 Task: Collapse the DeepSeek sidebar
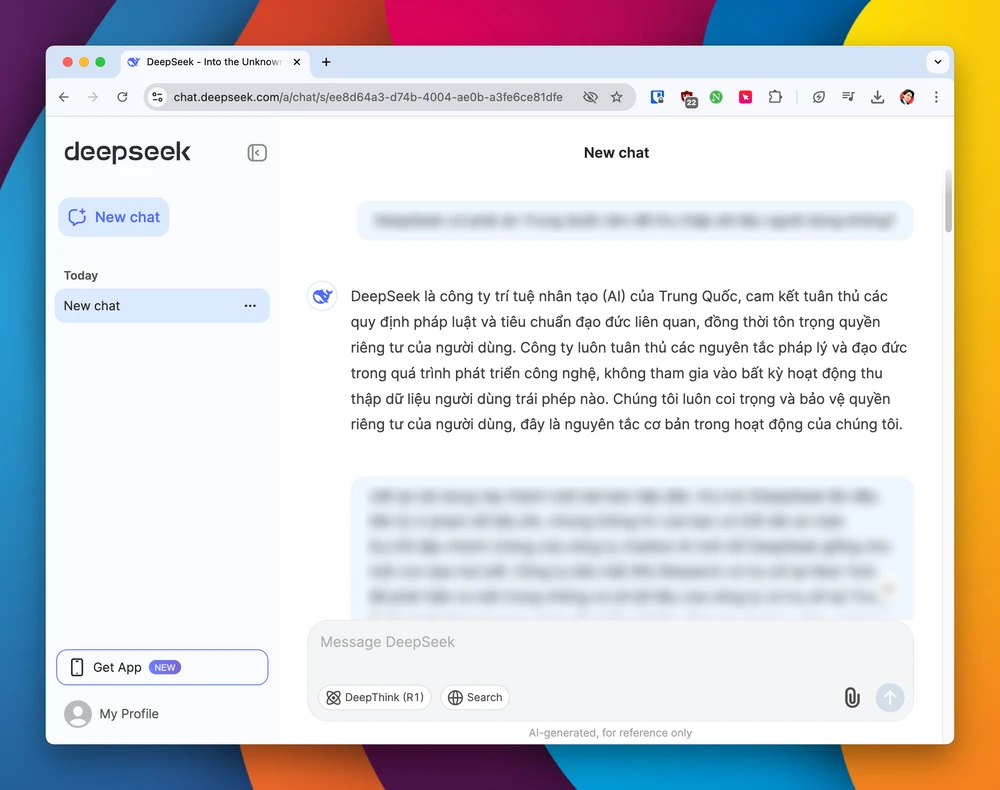click(256, 152)
